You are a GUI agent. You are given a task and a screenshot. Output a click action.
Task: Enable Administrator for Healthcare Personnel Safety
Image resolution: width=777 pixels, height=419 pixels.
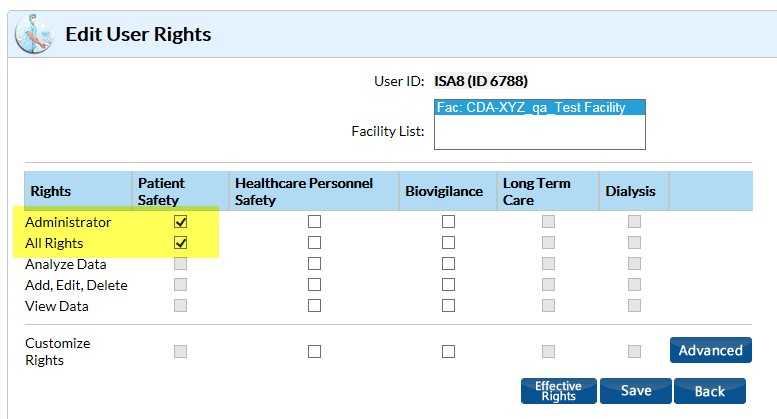315,222
